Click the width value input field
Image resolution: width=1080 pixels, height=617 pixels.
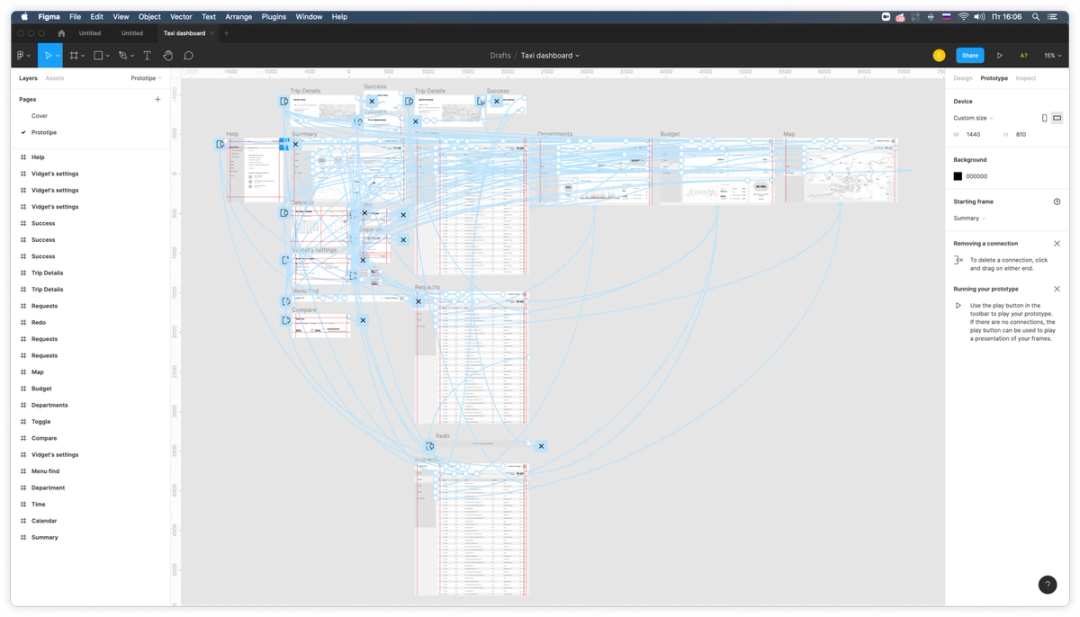coord(975,133)
